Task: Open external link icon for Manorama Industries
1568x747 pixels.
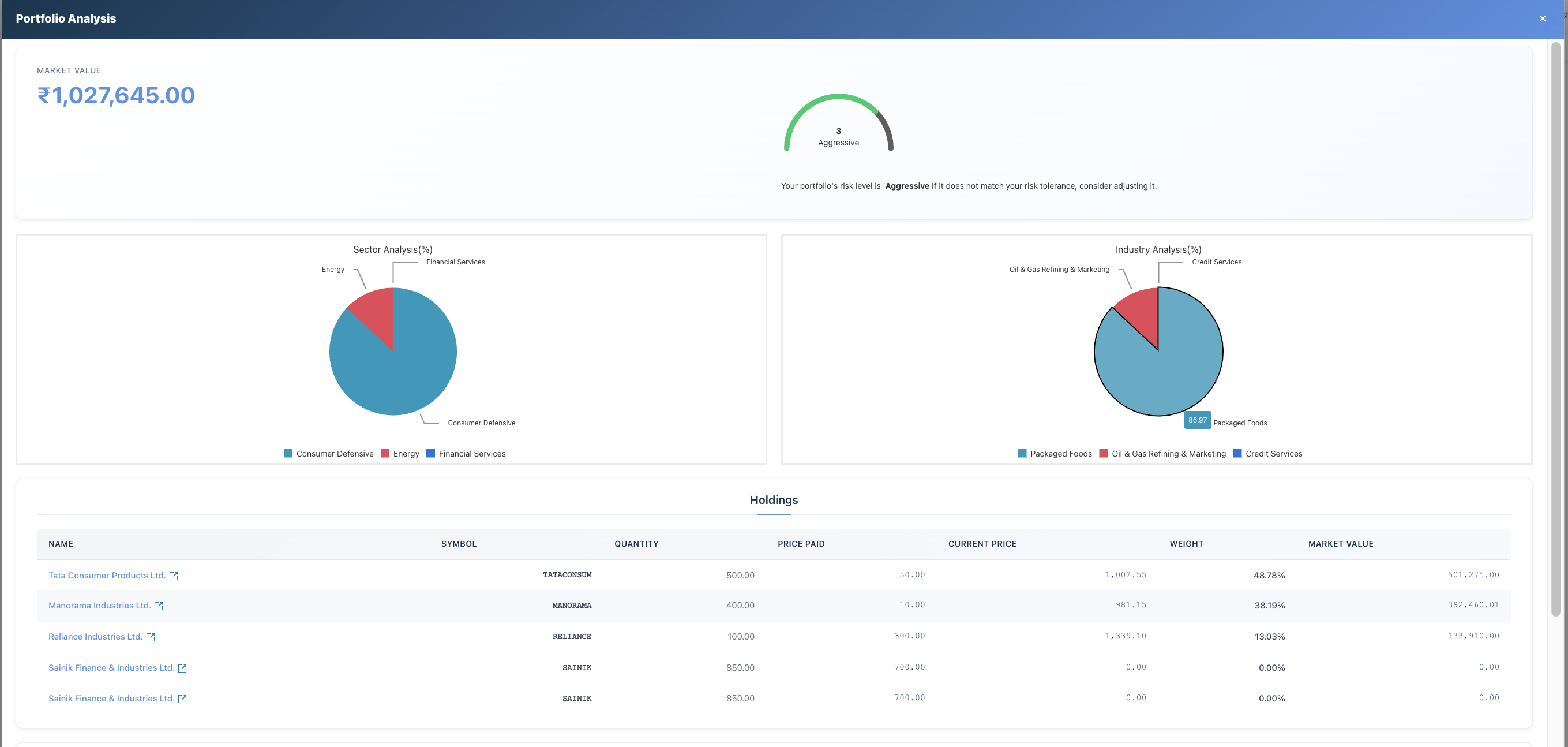Action: 159,606
